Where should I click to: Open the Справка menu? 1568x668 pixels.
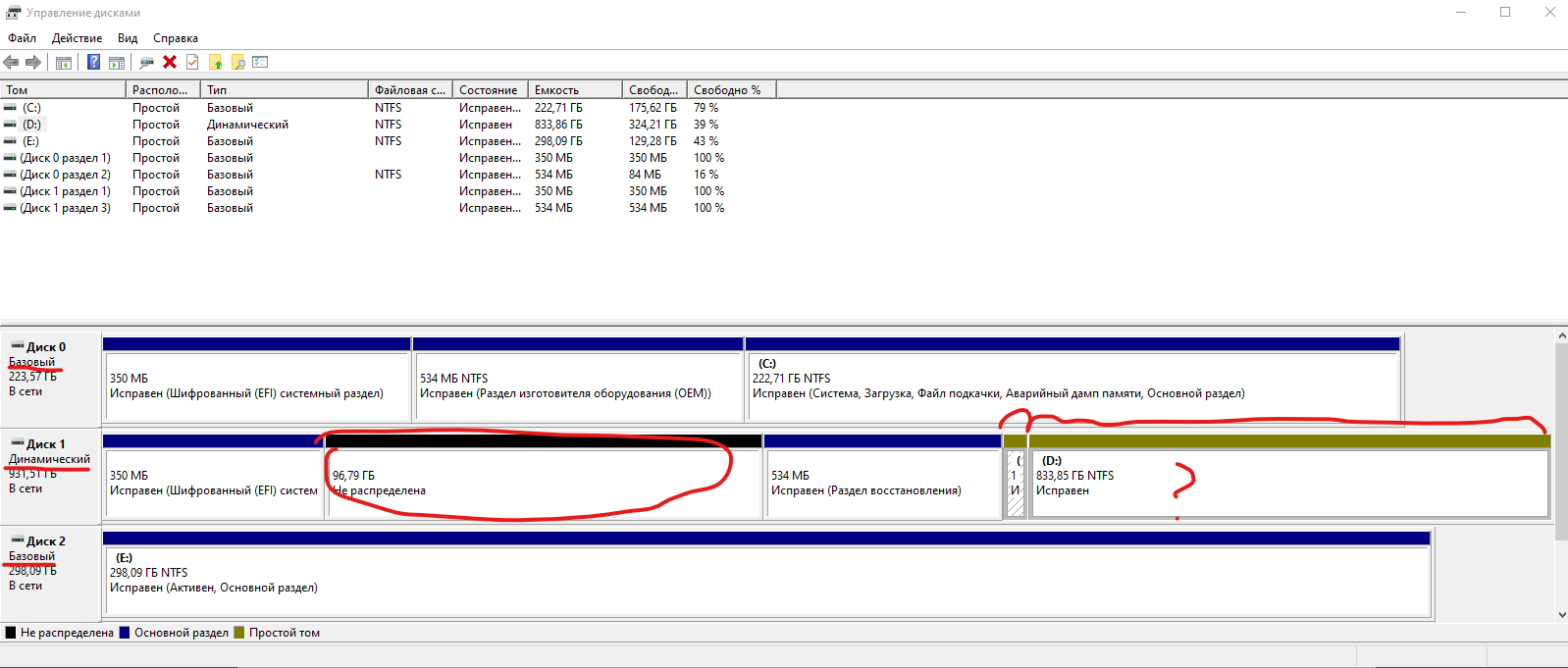(x=176, y=38)
